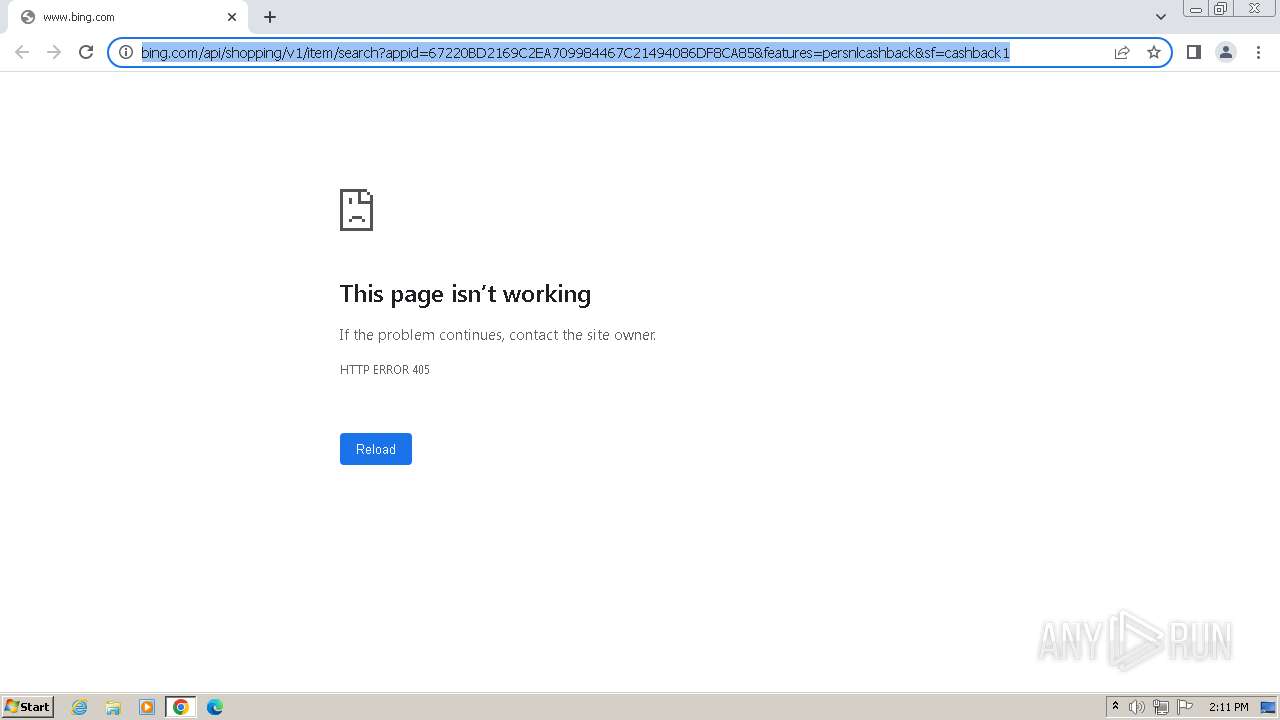Select the www.bing.com tab
Screen dimensions: 1280x720
tap(126, 17)
